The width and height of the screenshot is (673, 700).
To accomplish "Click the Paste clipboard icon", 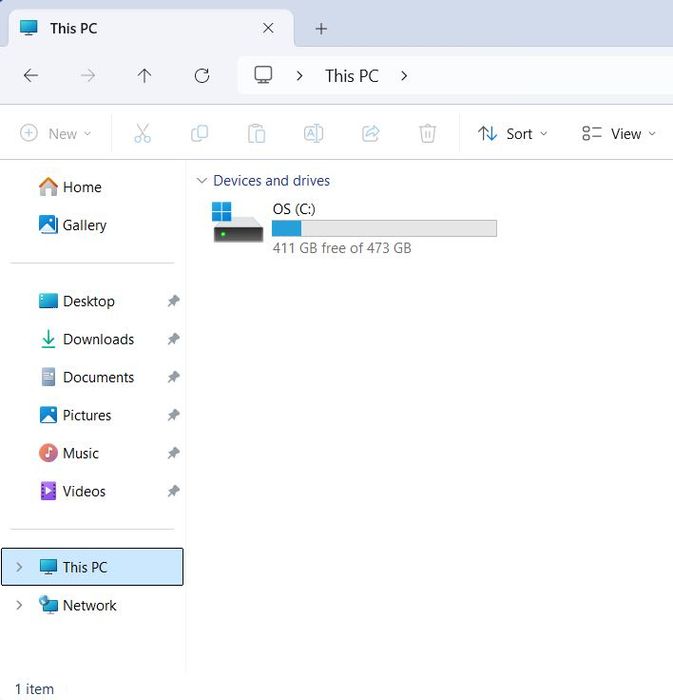I will (257, 133).
